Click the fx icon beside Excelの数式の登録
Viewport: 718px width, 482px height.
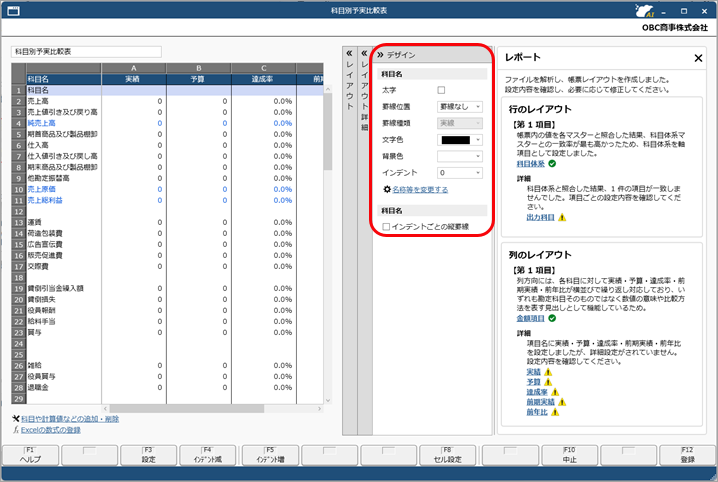[16, 430]
